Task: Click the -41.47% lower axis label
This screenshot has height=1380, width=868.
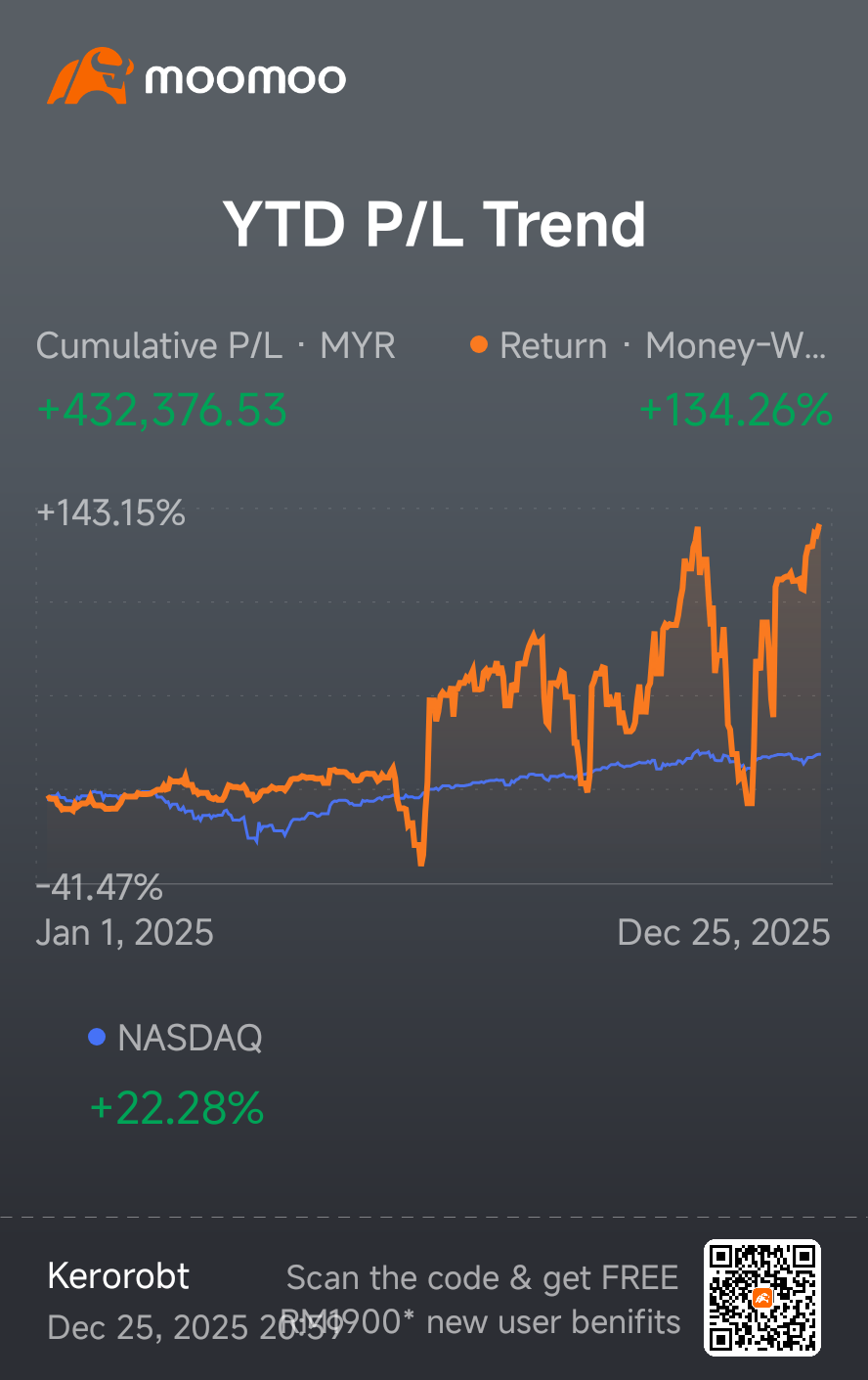Action: coord(99,888)
